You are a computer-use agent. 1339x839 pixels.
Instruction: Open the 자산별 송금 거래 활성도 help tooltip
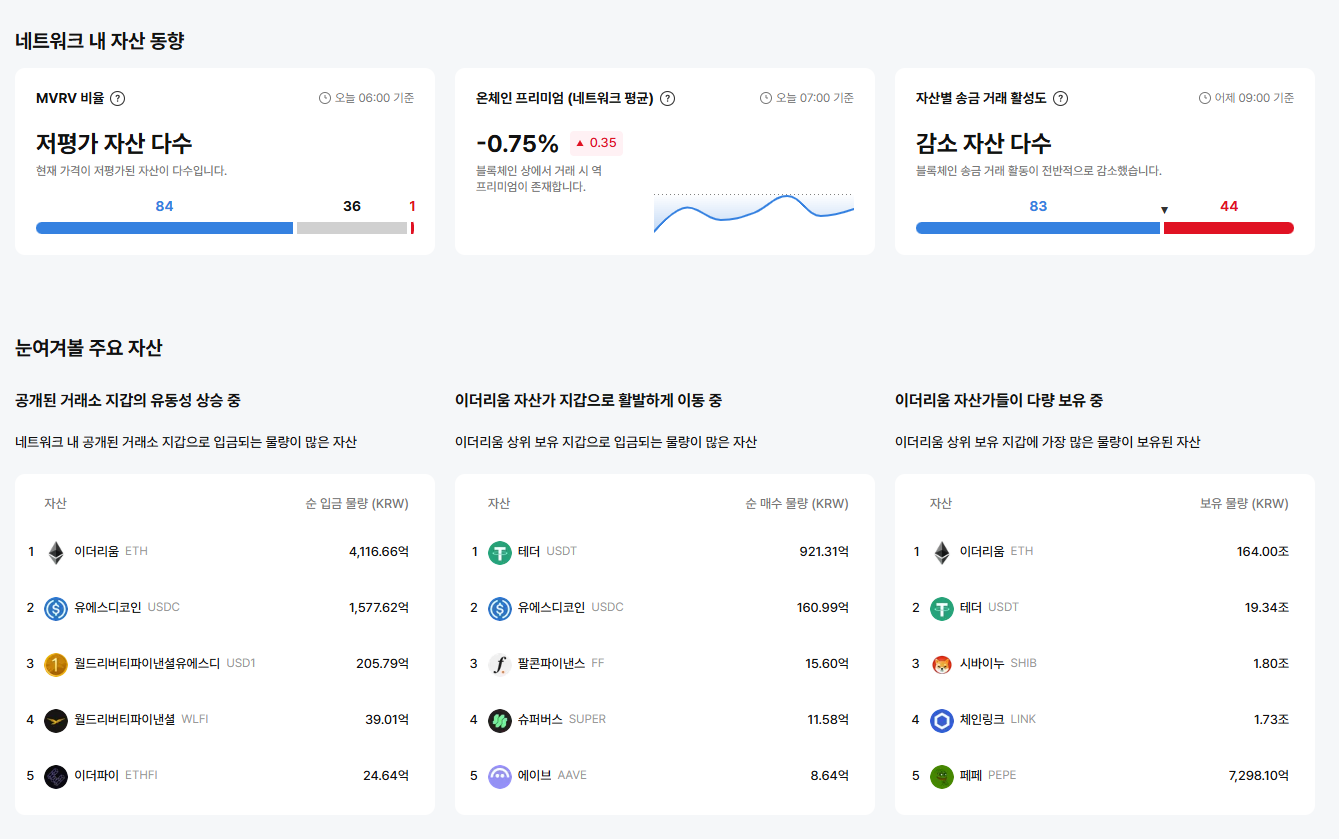(1059, 98)
